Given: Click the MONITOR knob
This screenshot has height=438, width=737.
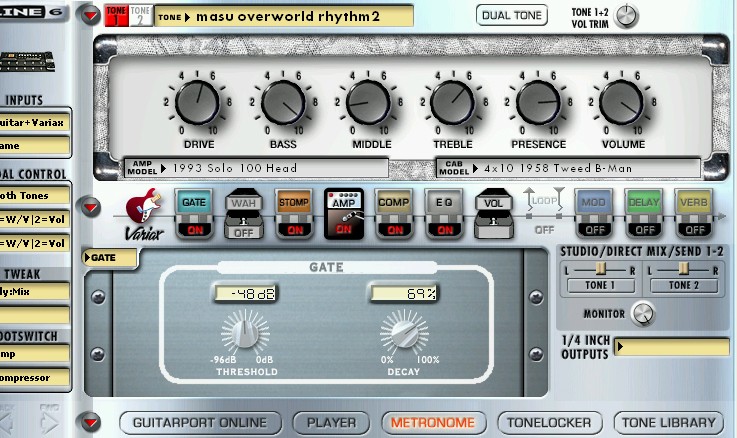Looking at the screenshot, I should pyautogui.click(x=643, y=313).
